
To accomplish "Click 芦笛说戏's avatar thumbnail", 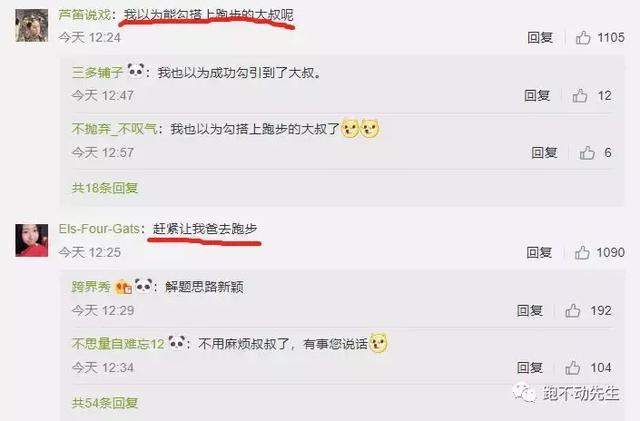I will pos(32,26).
